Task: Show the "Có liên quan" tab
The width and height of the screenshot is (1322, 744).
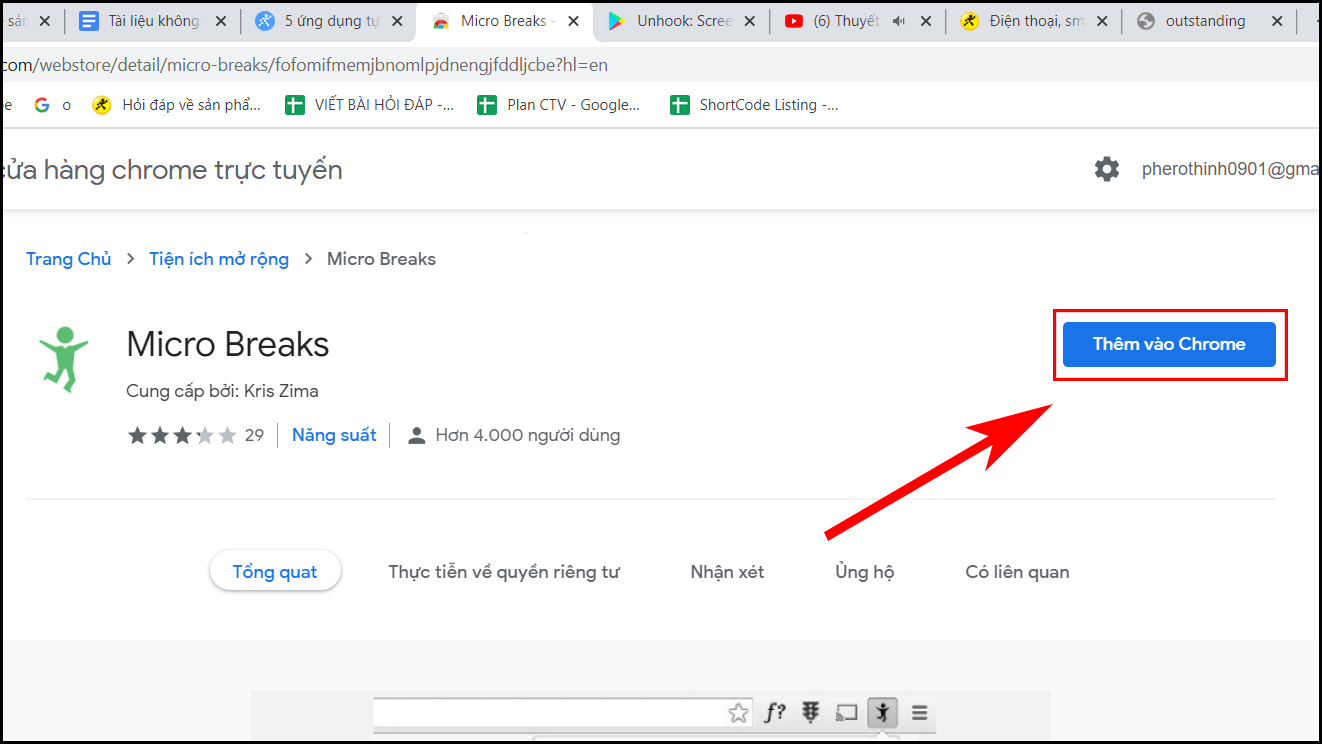Action: pos(1017,572)
